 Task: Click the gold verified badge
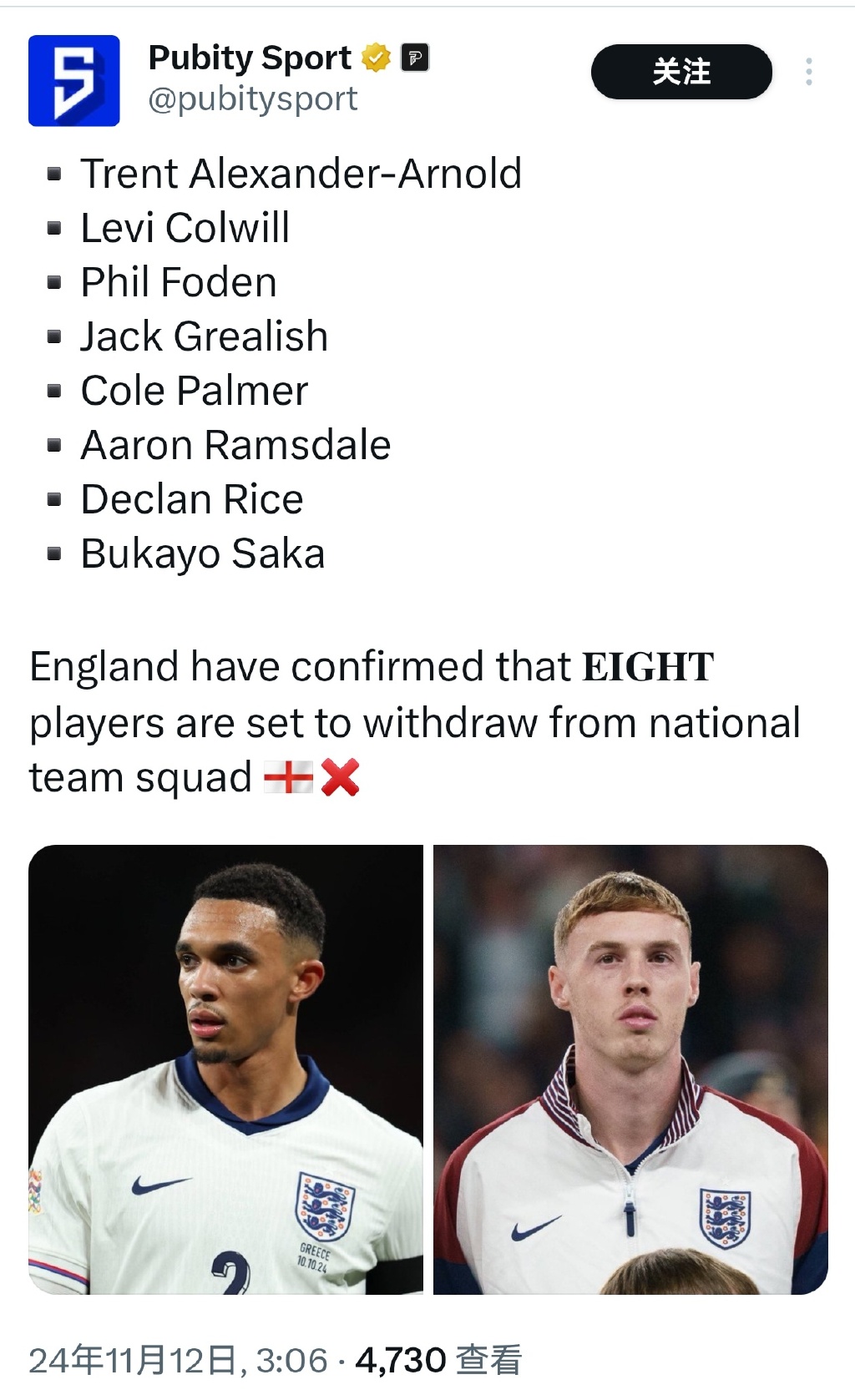click(x=377, y=58)
